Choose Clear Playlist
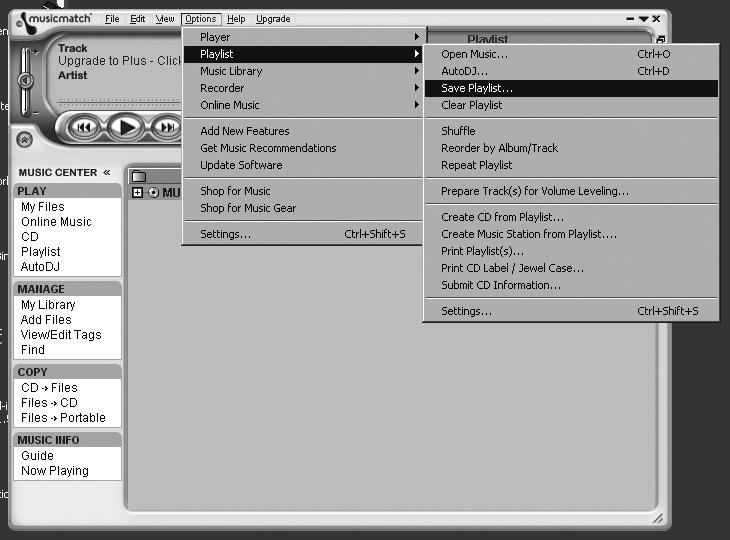 point(571,105)
